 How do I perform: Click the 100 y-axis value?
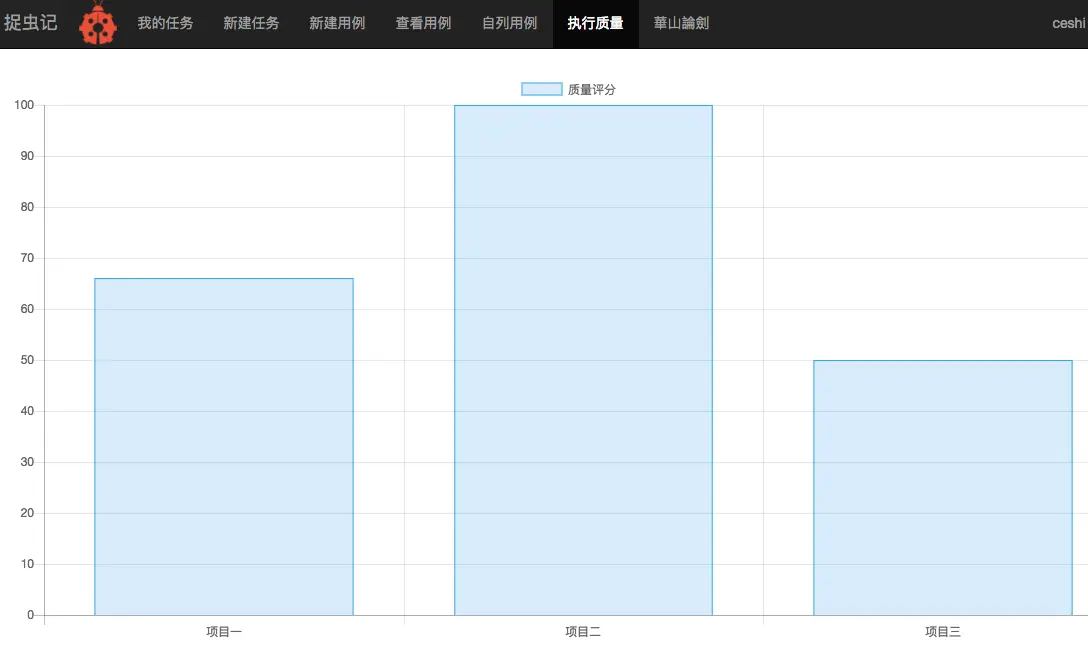click(24, 105)
